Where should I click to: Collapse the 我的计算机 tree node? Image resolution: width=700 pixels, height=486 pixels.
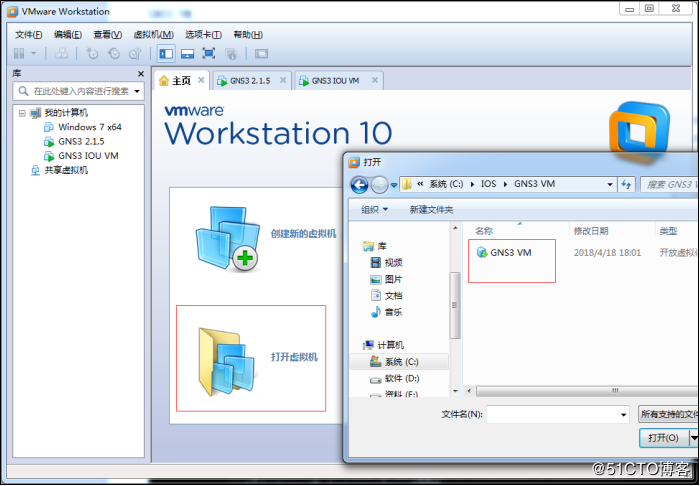tap(22, 113)
